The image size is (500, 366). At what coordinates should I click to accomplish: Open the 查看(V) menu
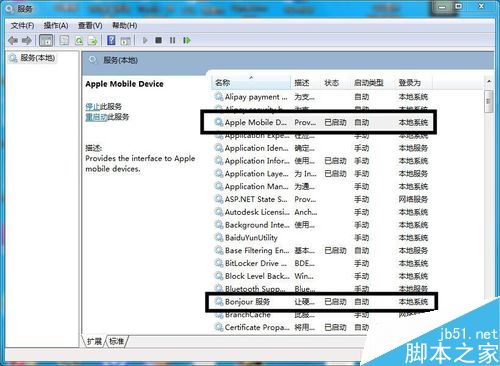[x=90, y=26]
